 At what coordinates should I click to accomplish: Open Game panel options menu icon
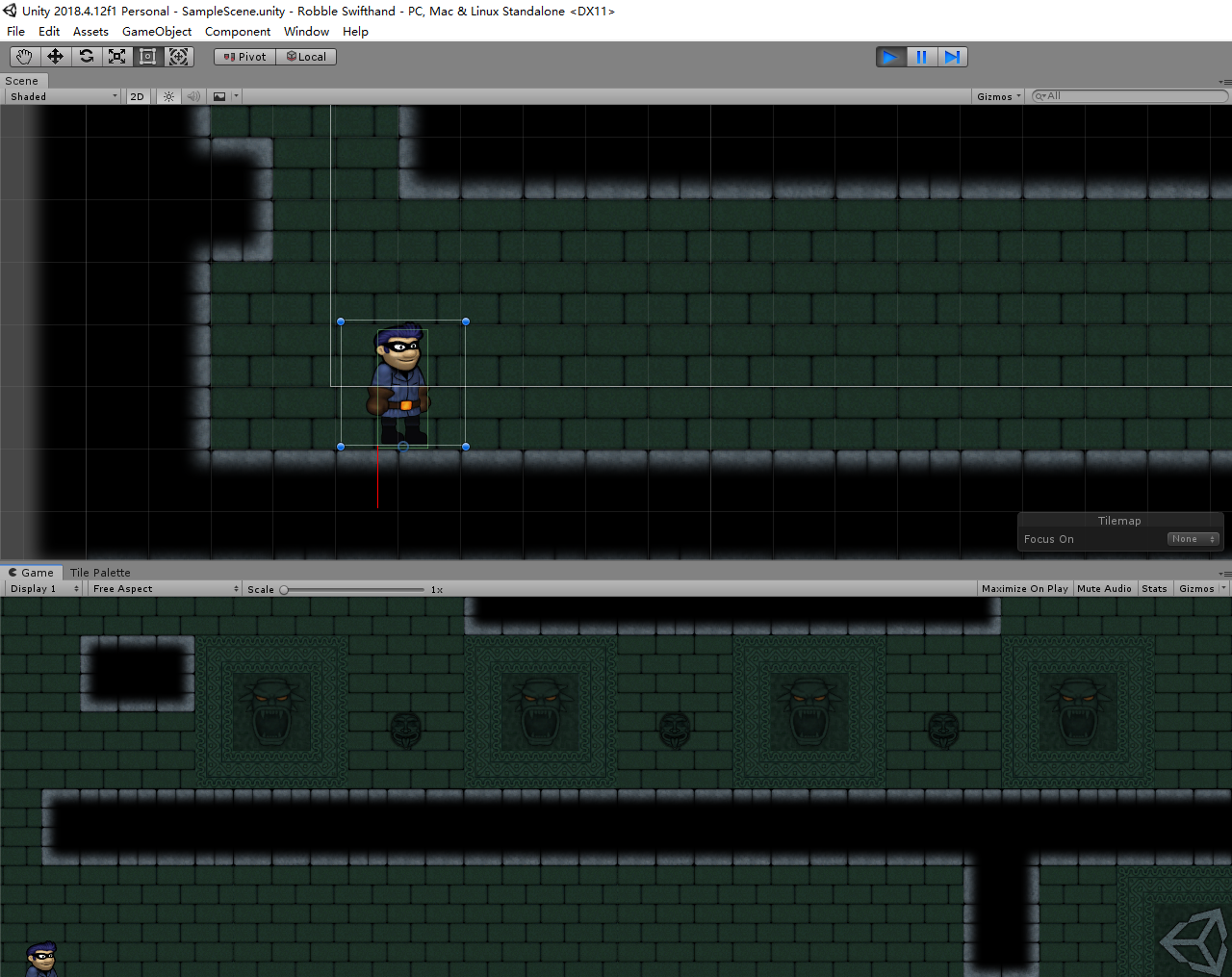pyautogui.click(x=1224, y=573)
